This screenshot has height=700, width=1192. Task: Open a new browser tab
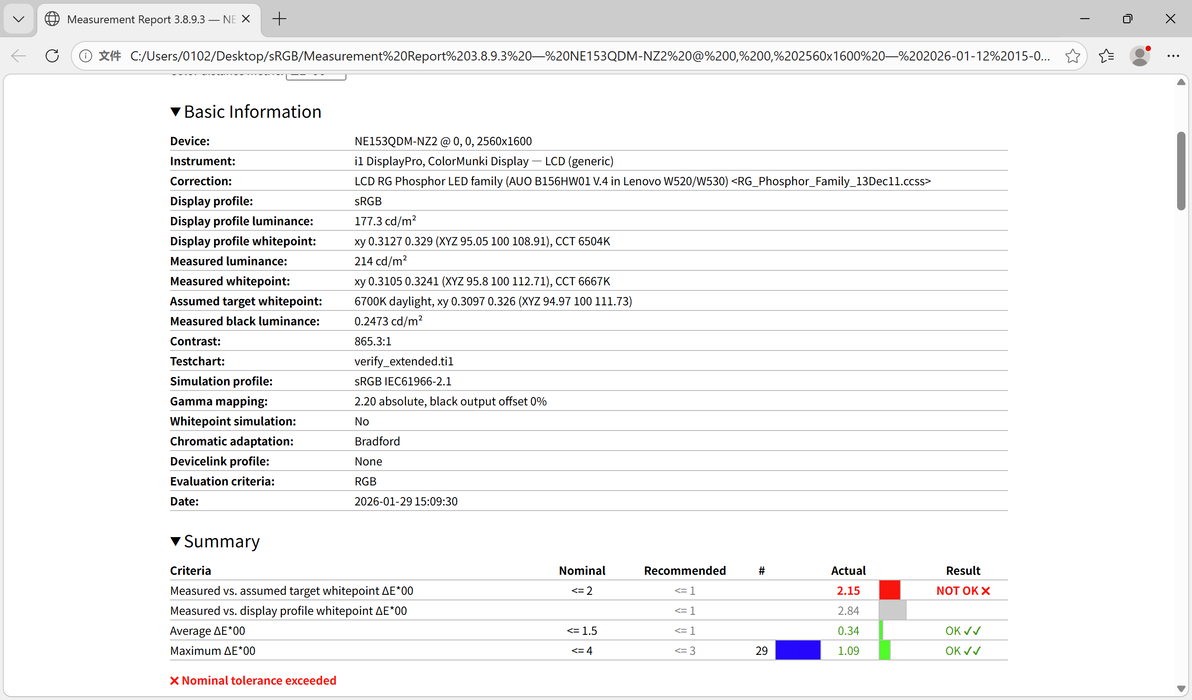(x=279, y=19)
